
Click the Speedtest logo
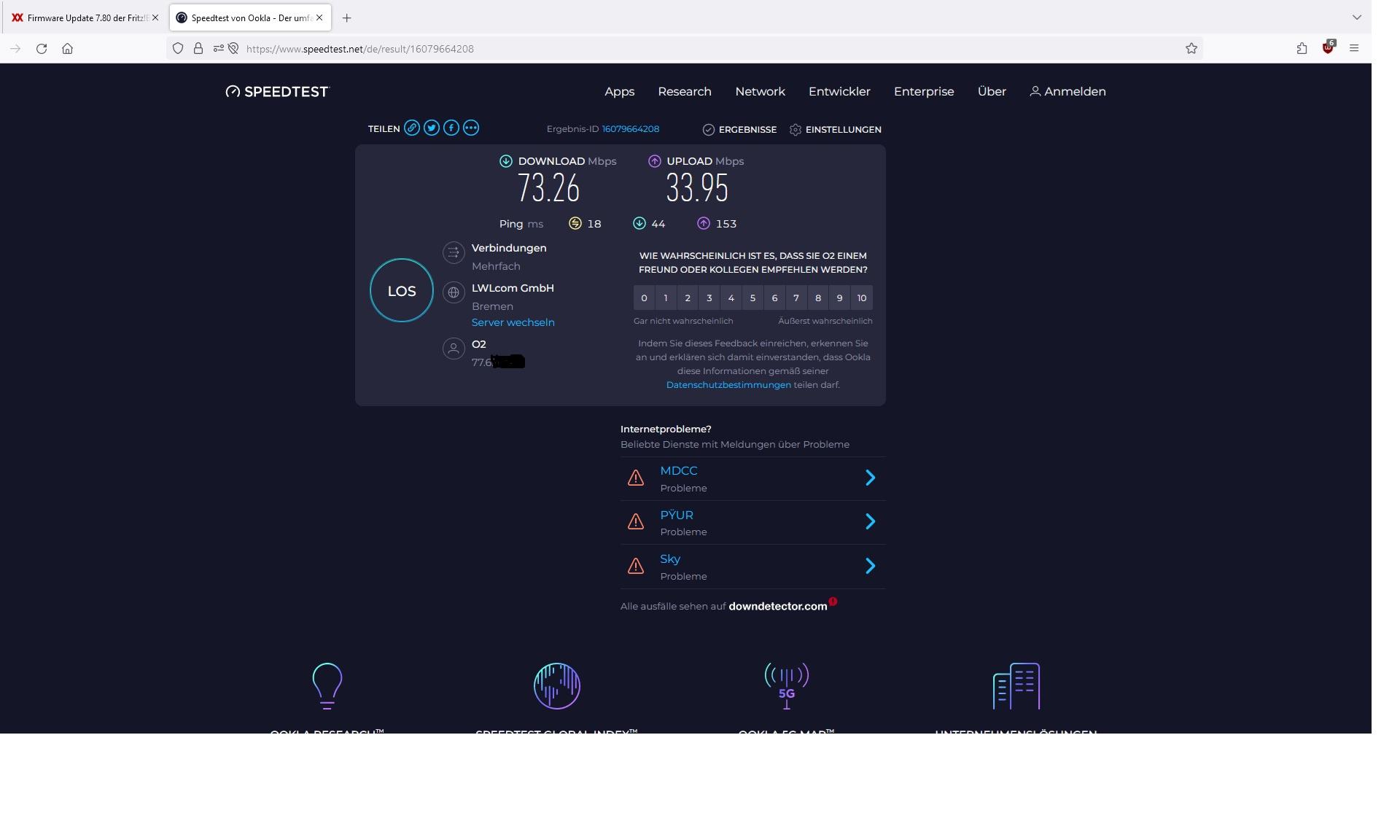click(277, 91)
